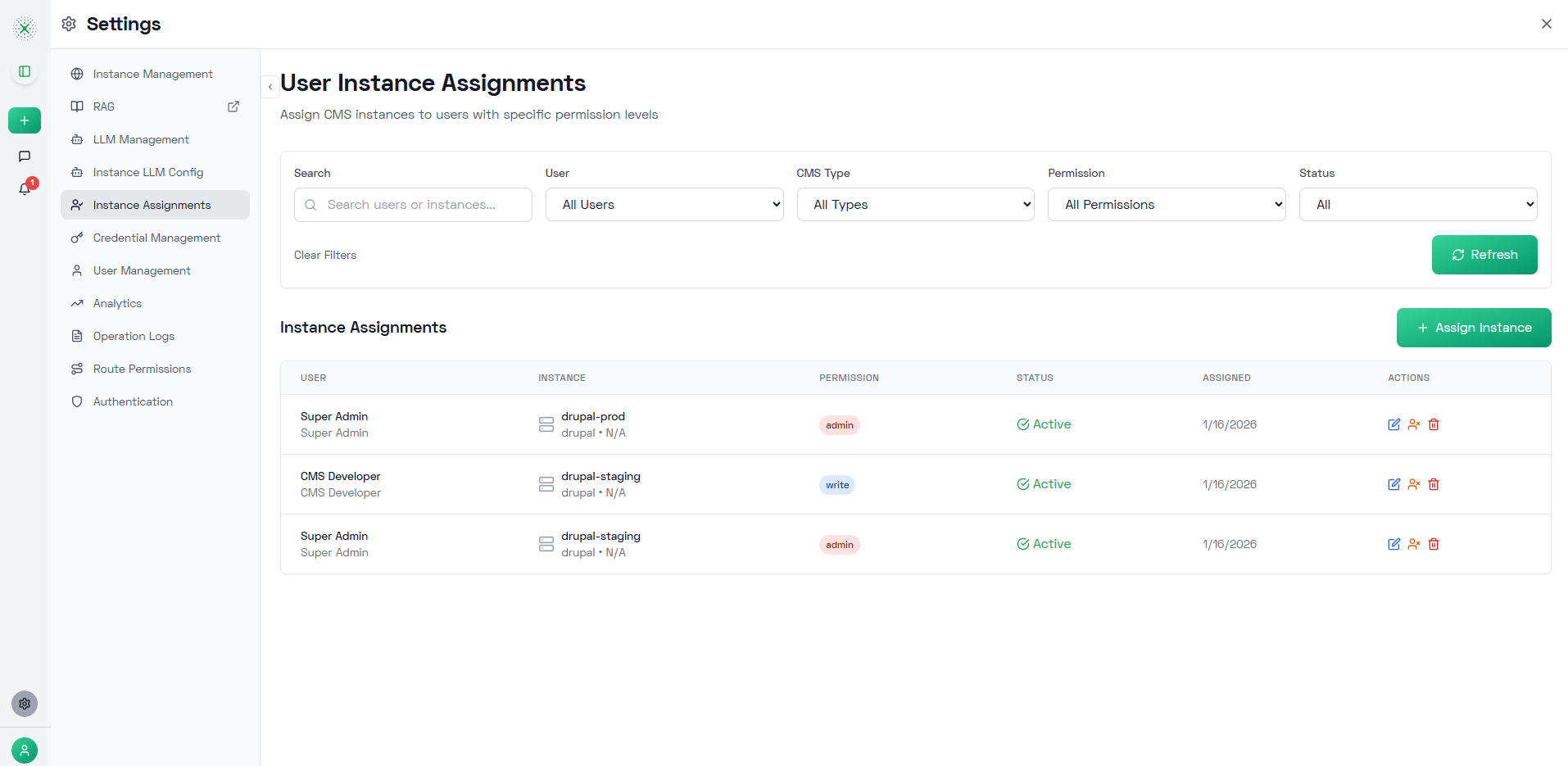Open the RAG menu item

point(155,107)
